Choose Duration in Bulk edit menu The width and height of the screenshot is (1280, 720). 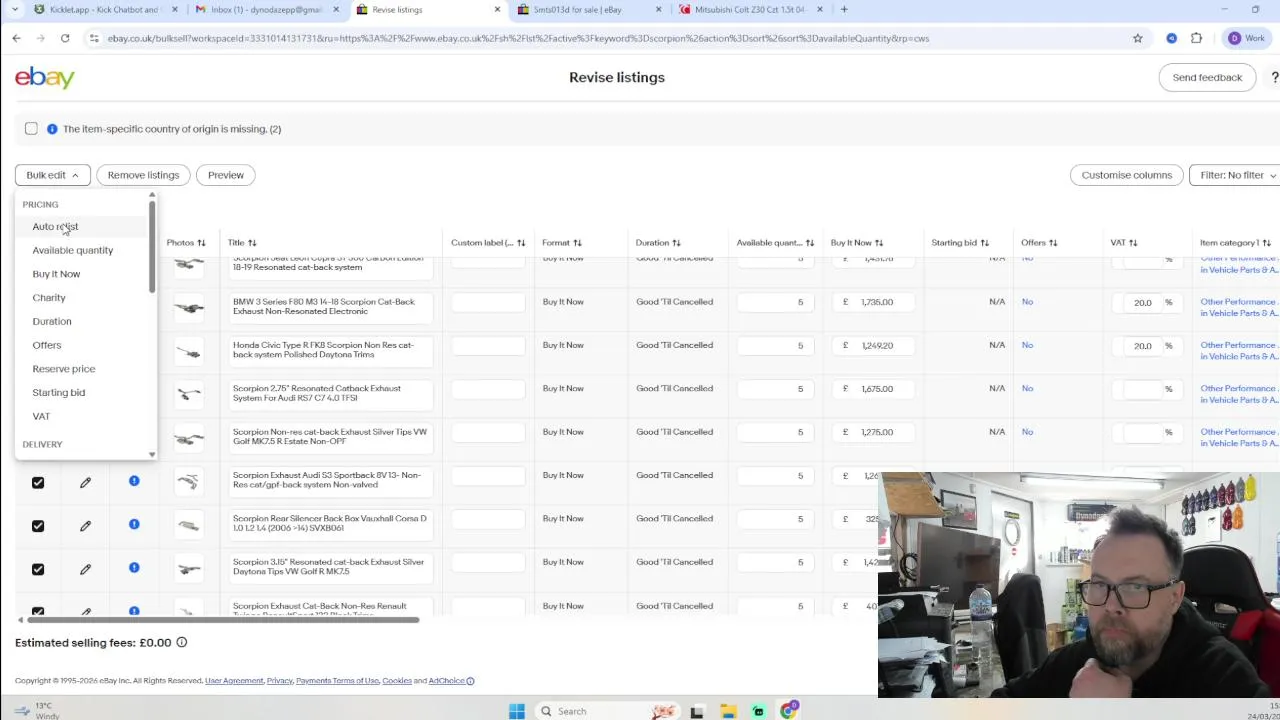(x=52, y=321)
